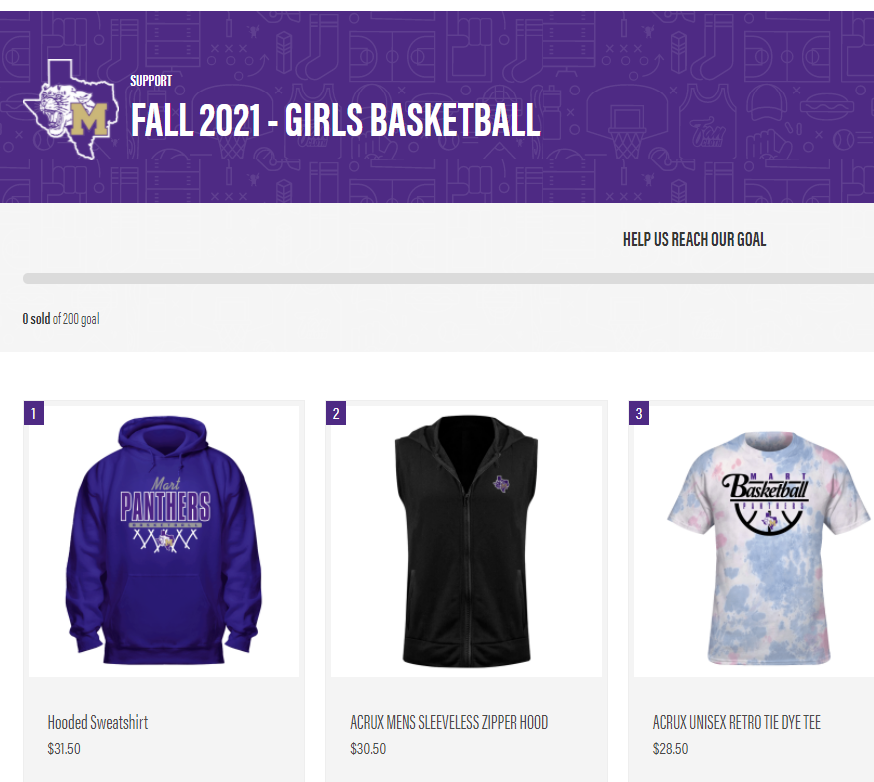The image size is (874, 782).
Task: Click the 0 sold of 200 goal text
Action: [61, 319]
